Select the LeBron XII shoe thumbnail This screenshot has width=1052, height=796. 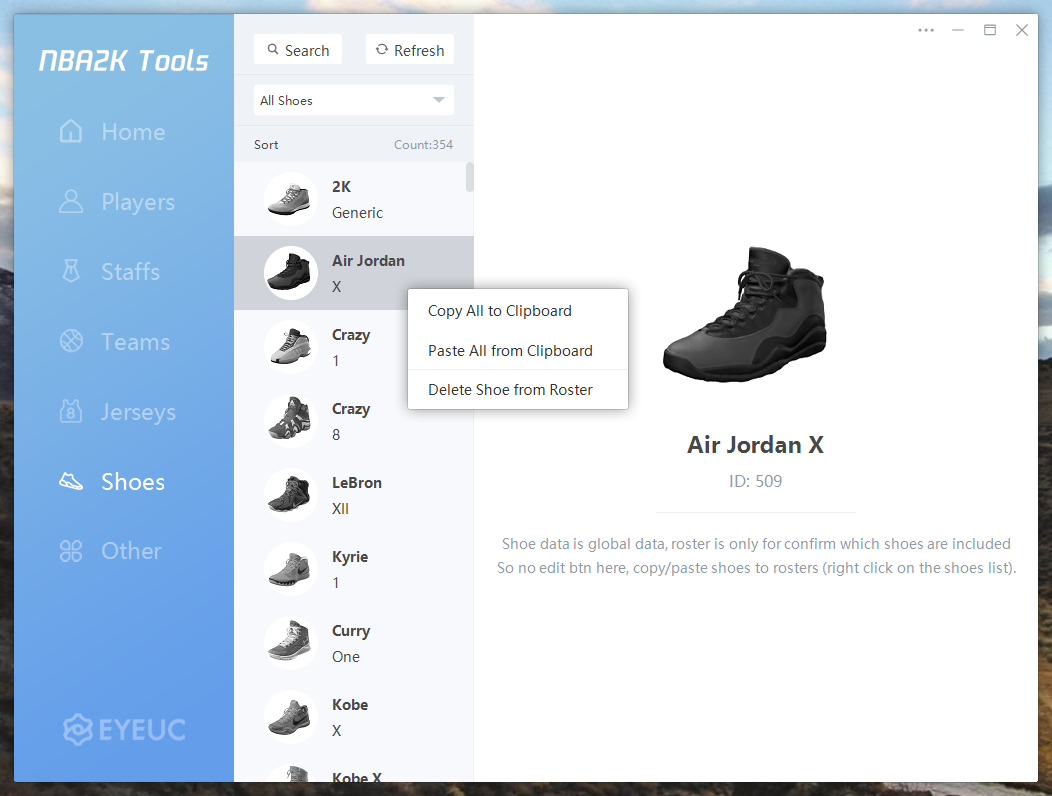tap(291, 495)
